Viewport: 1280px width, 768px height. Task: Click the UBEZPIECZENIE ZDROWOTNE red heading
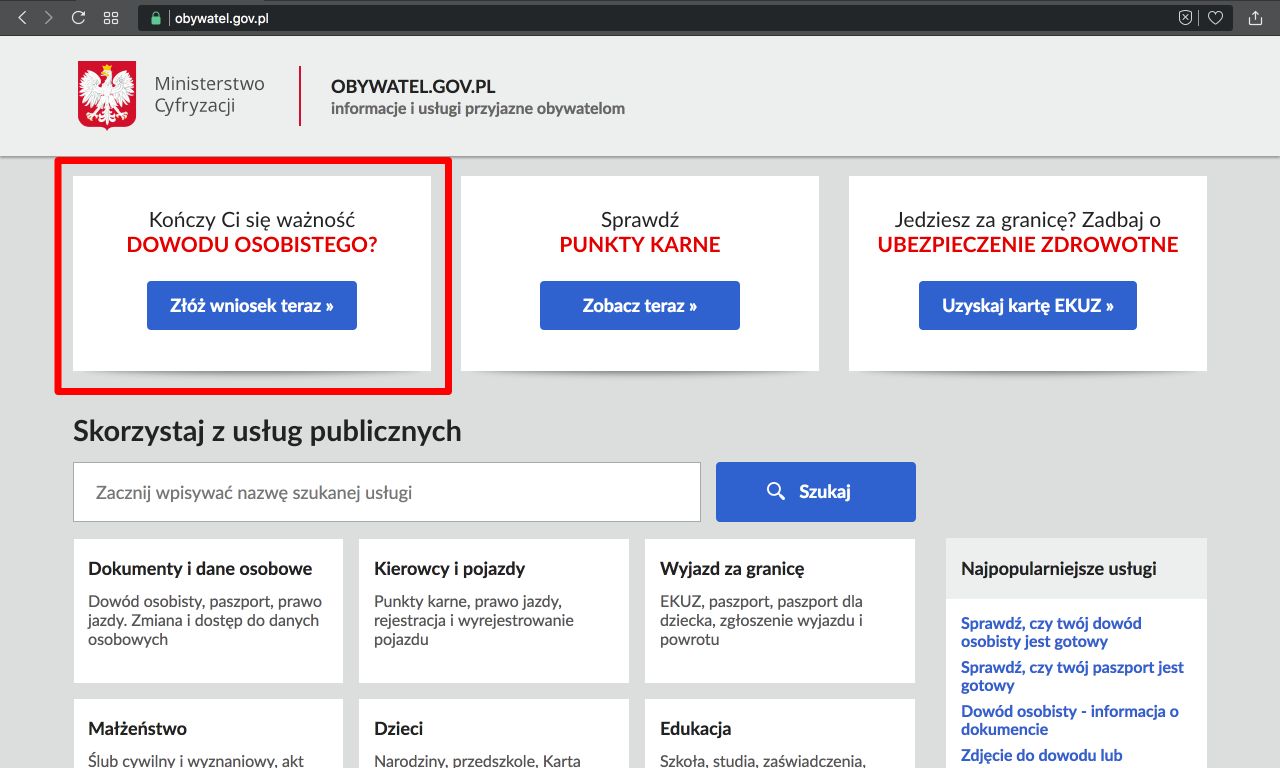[1028, 244]
